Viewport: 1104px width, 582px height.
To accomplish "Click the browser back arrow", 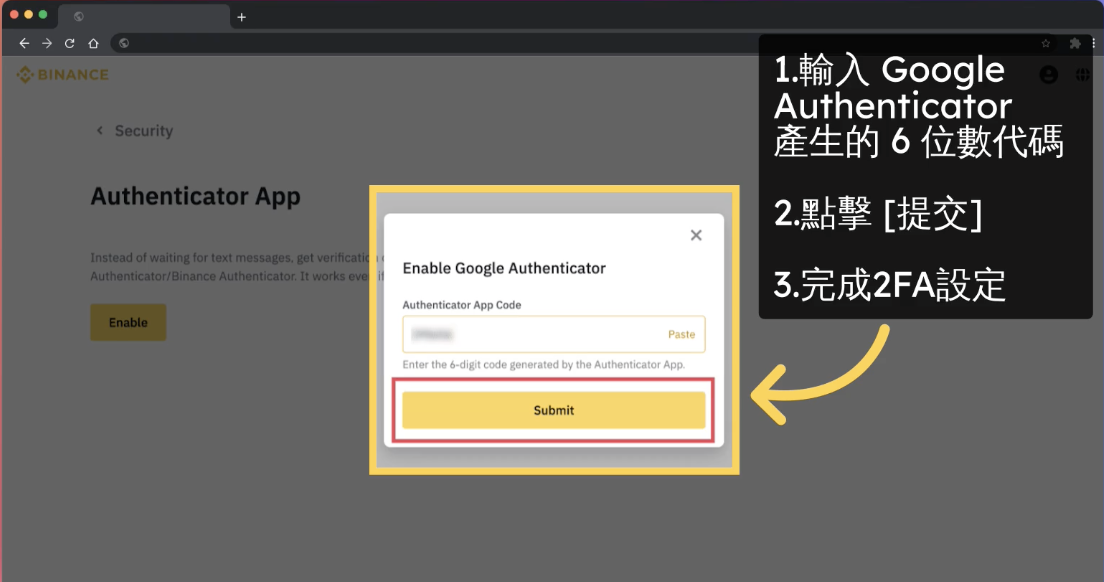I will pyautogui.click(x=24, y=44).
